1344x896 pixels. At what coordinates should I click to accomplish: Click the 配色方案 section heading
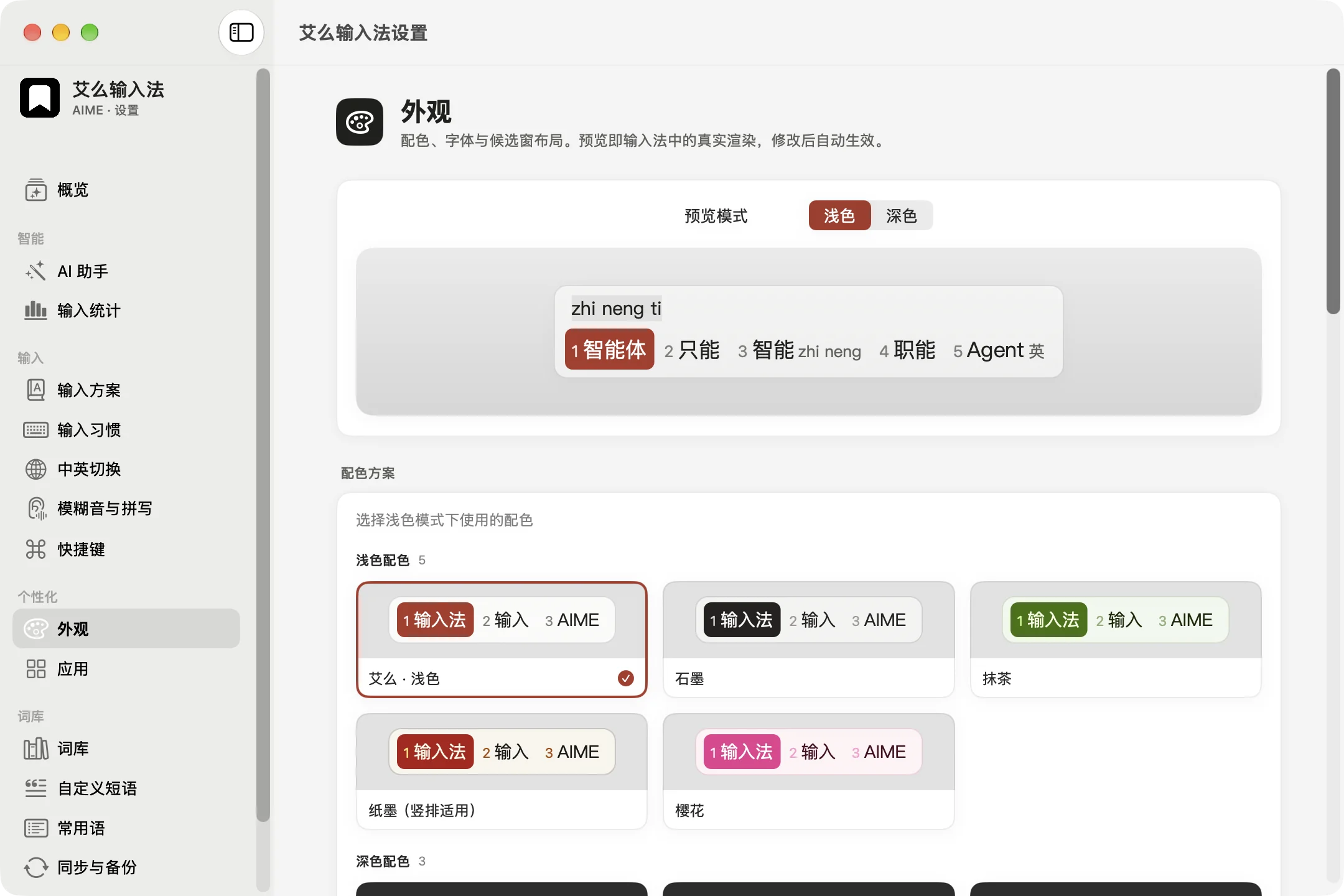pyautogui.click(x=368, y=473)
